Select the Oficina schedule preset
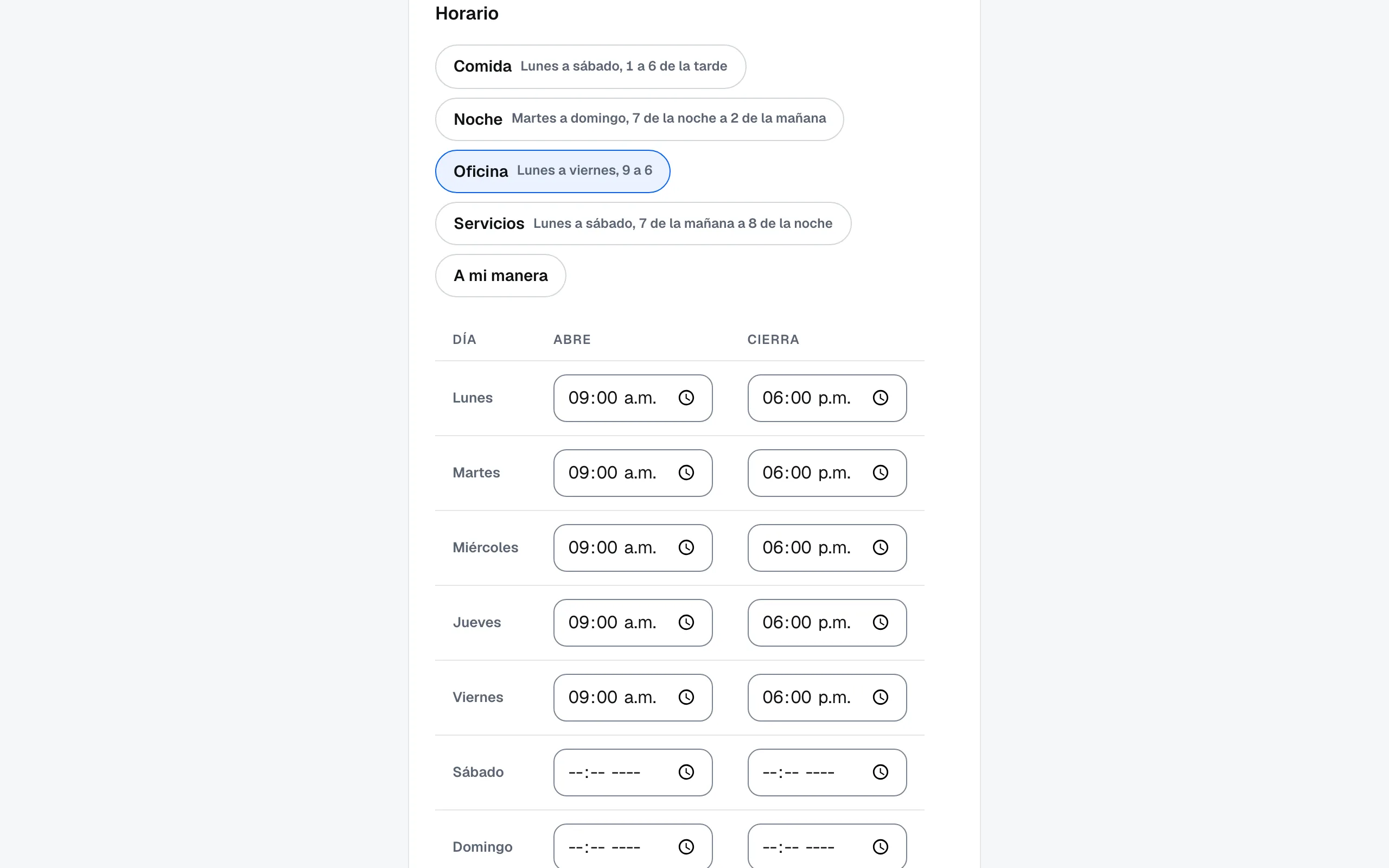Screen dimensions: 1389x868 point(552,171)
